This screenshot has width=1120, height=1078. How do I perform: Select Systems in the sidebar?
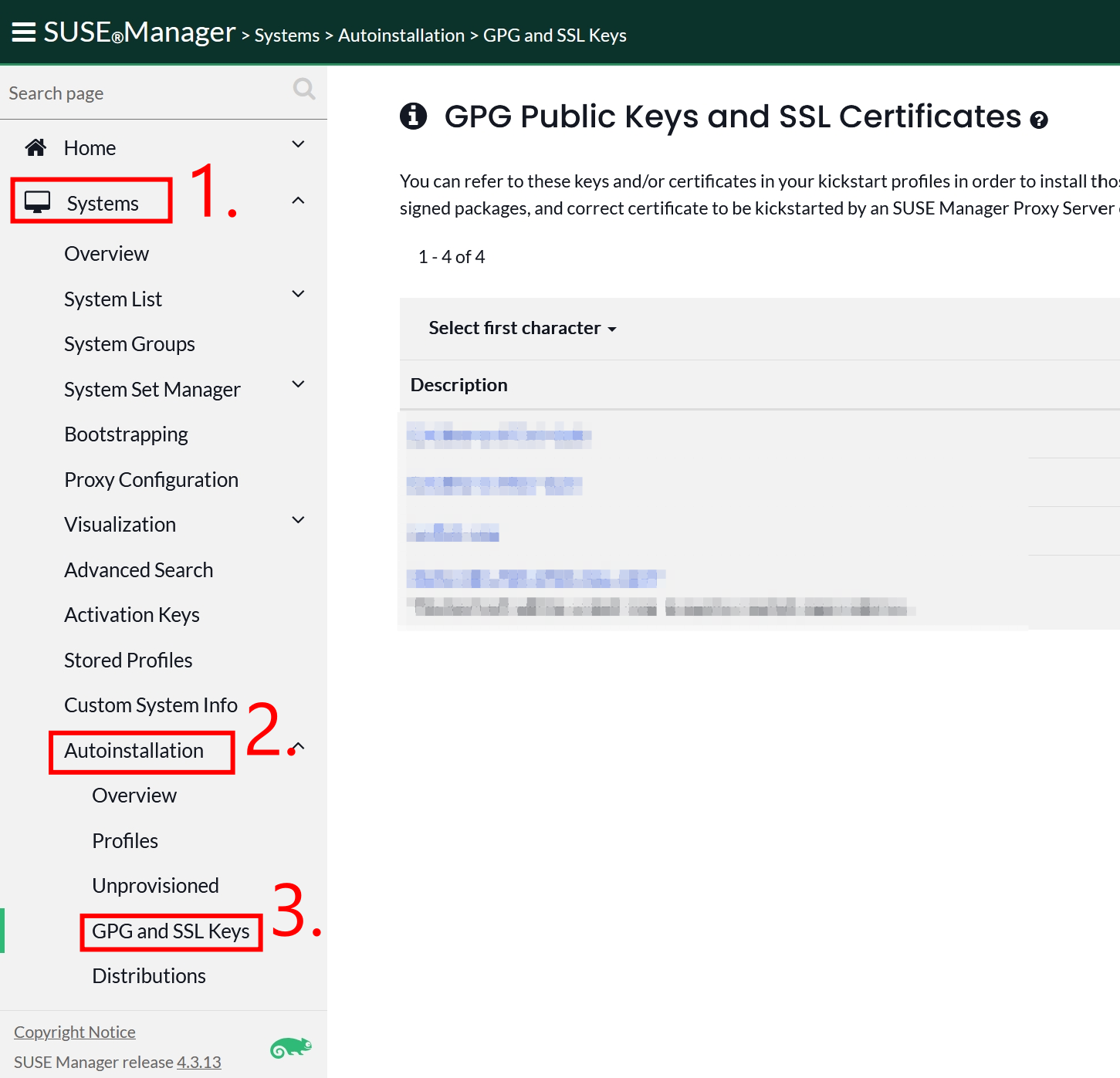coord(103,204)
